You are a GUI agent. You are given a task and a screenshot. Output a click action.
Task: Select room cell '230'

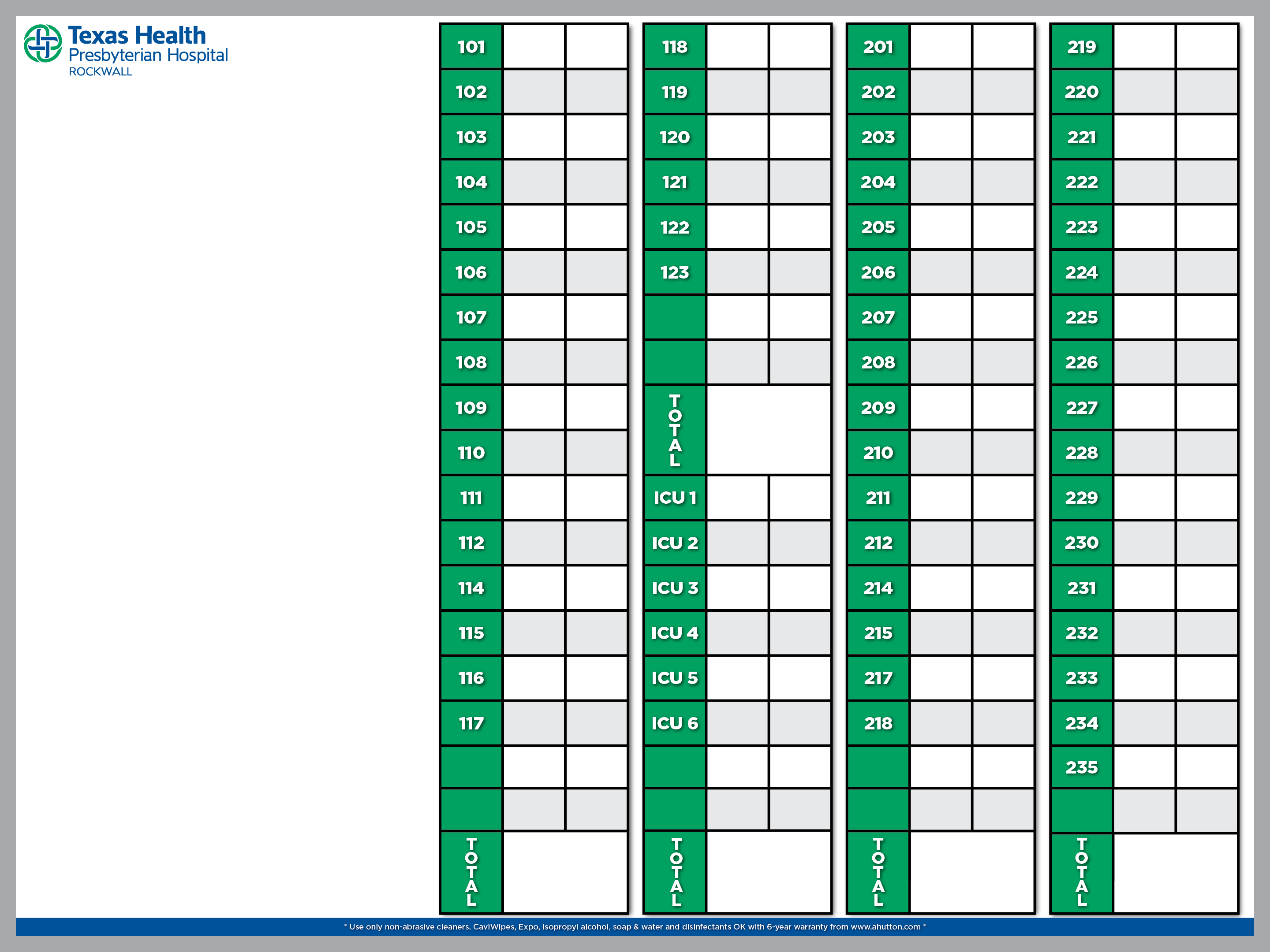[1082, 543]
